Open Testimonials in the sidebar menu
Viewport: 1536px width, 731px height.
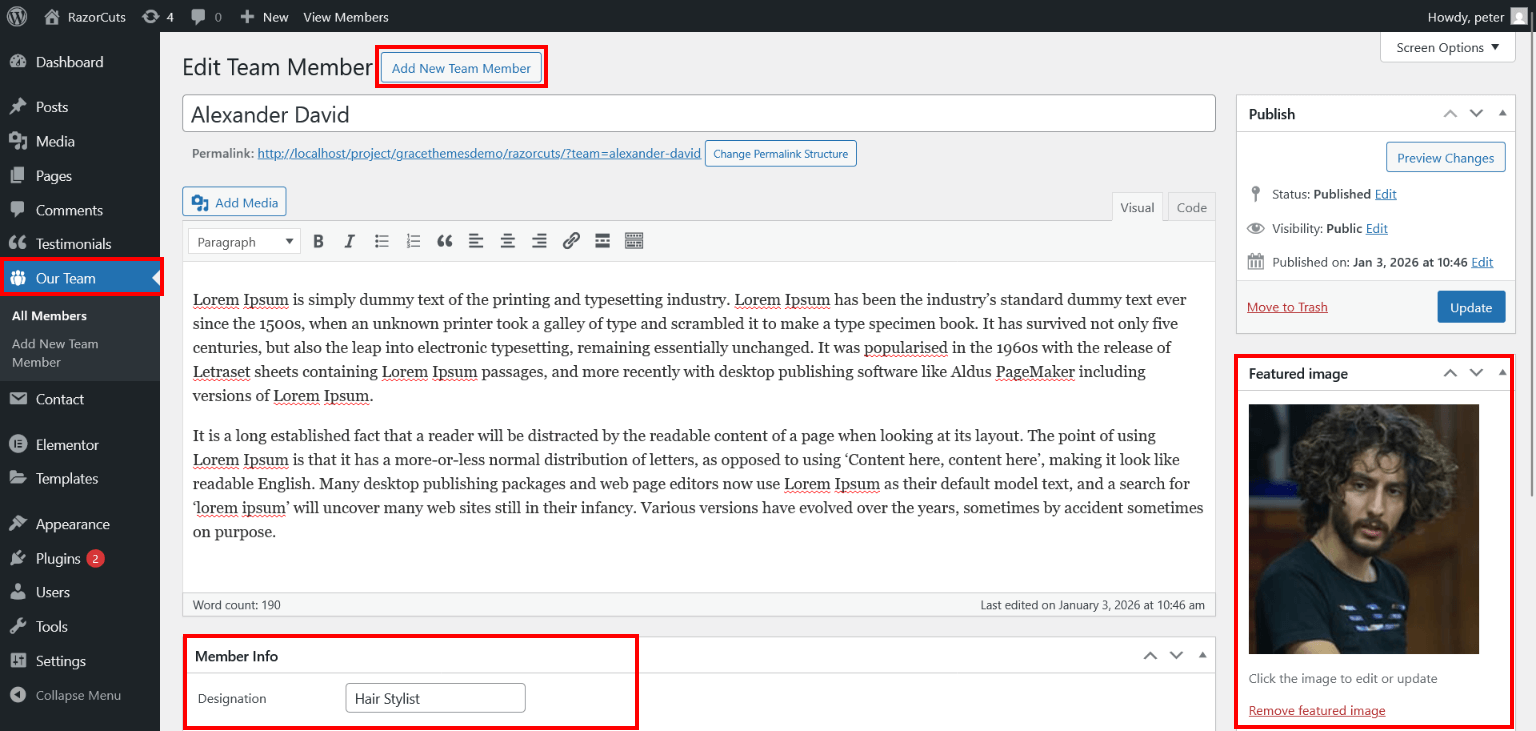[x=73, y=244]
